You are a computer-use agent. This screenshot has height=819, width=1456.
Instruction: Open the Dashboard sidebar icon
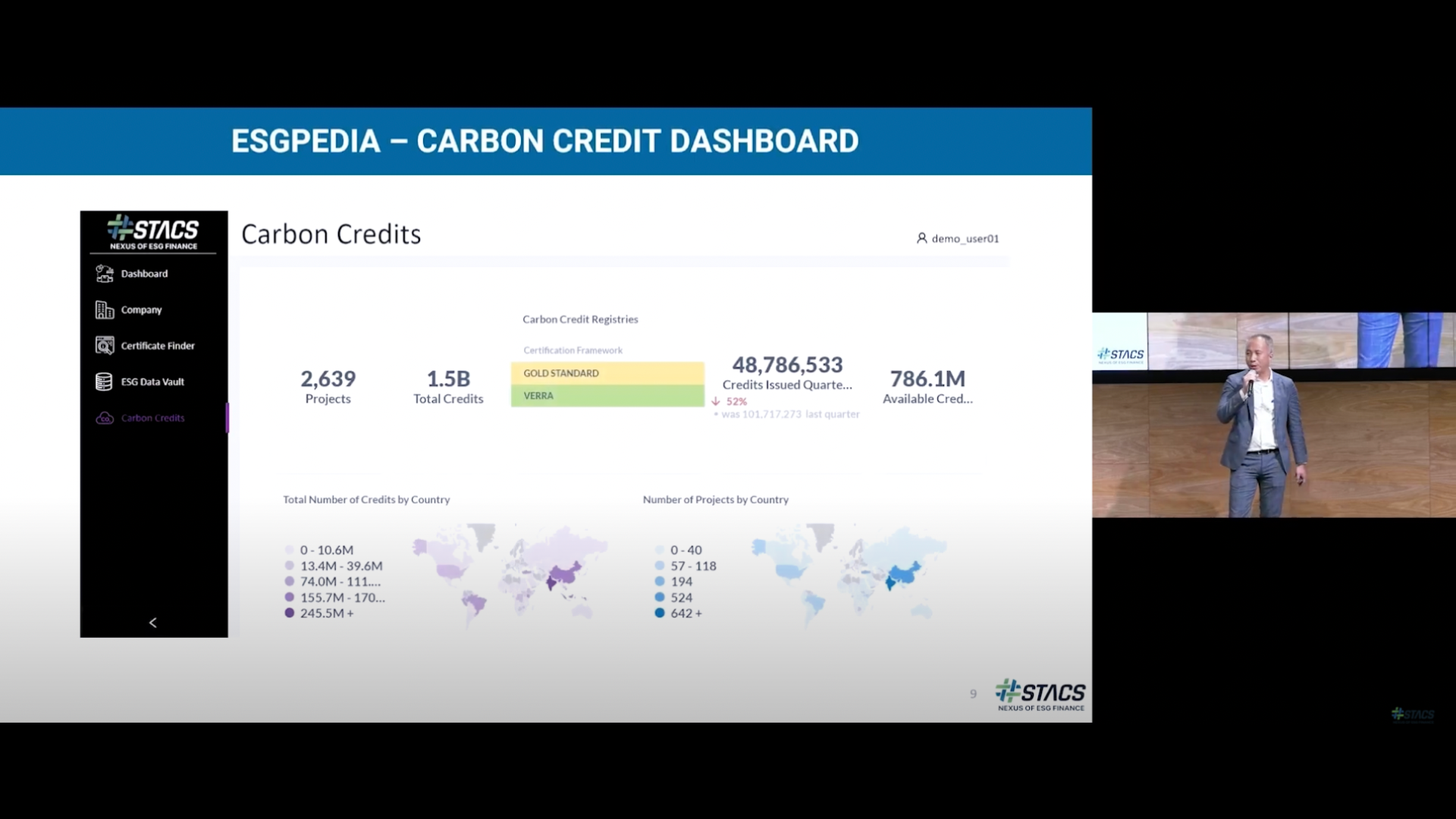pos(105,274)
